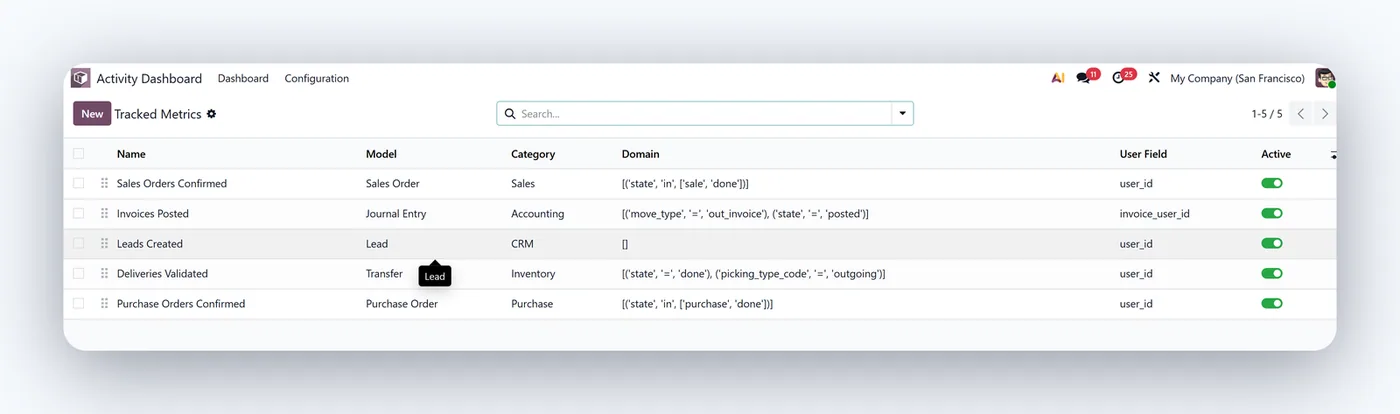Expand the search options dropdown arrow
Image resolution: width=1400 pixels, height=414 pixels.
point(902,114)
